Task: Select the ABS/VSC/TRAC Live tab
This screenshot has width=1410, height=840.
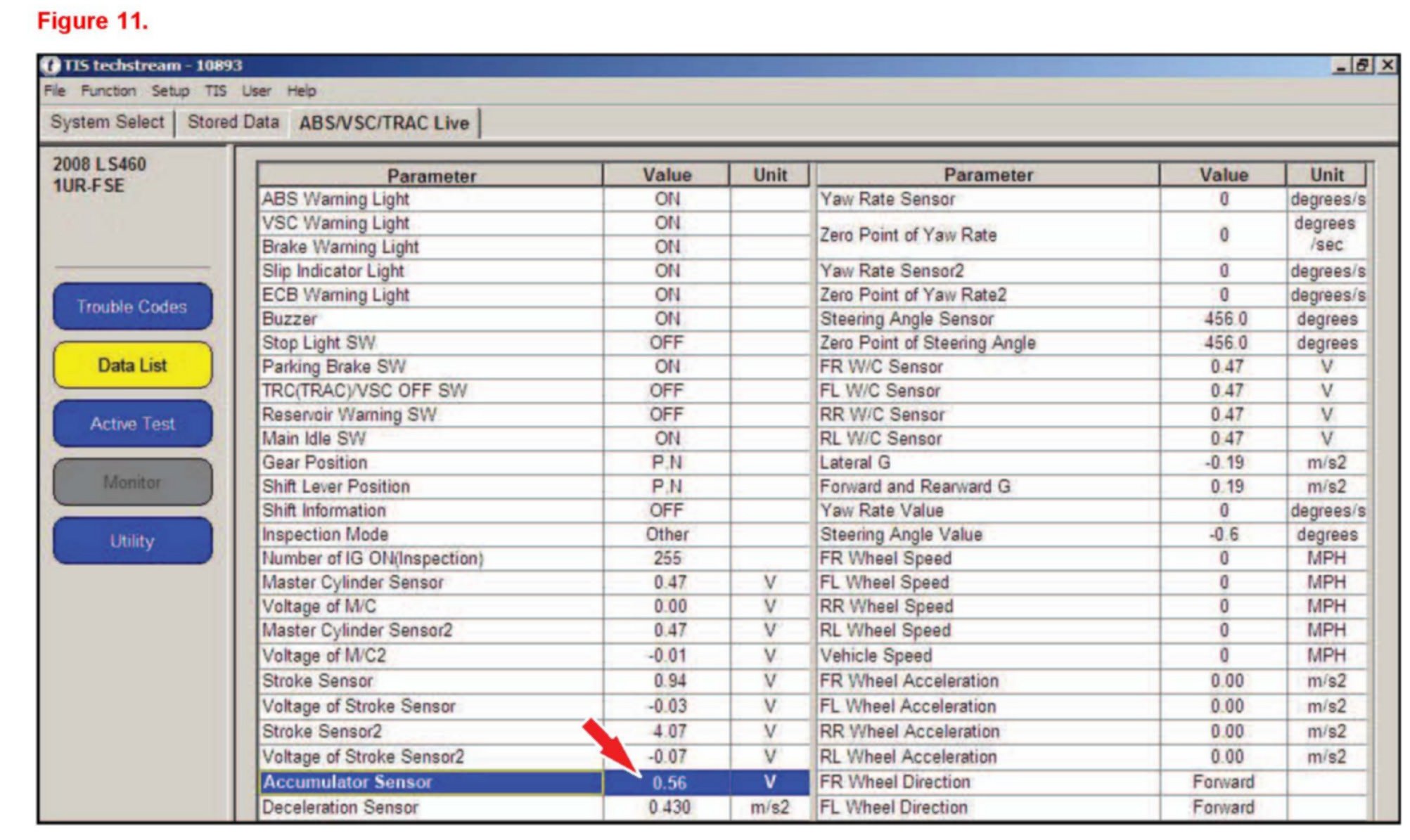Action: click(384, 123)
